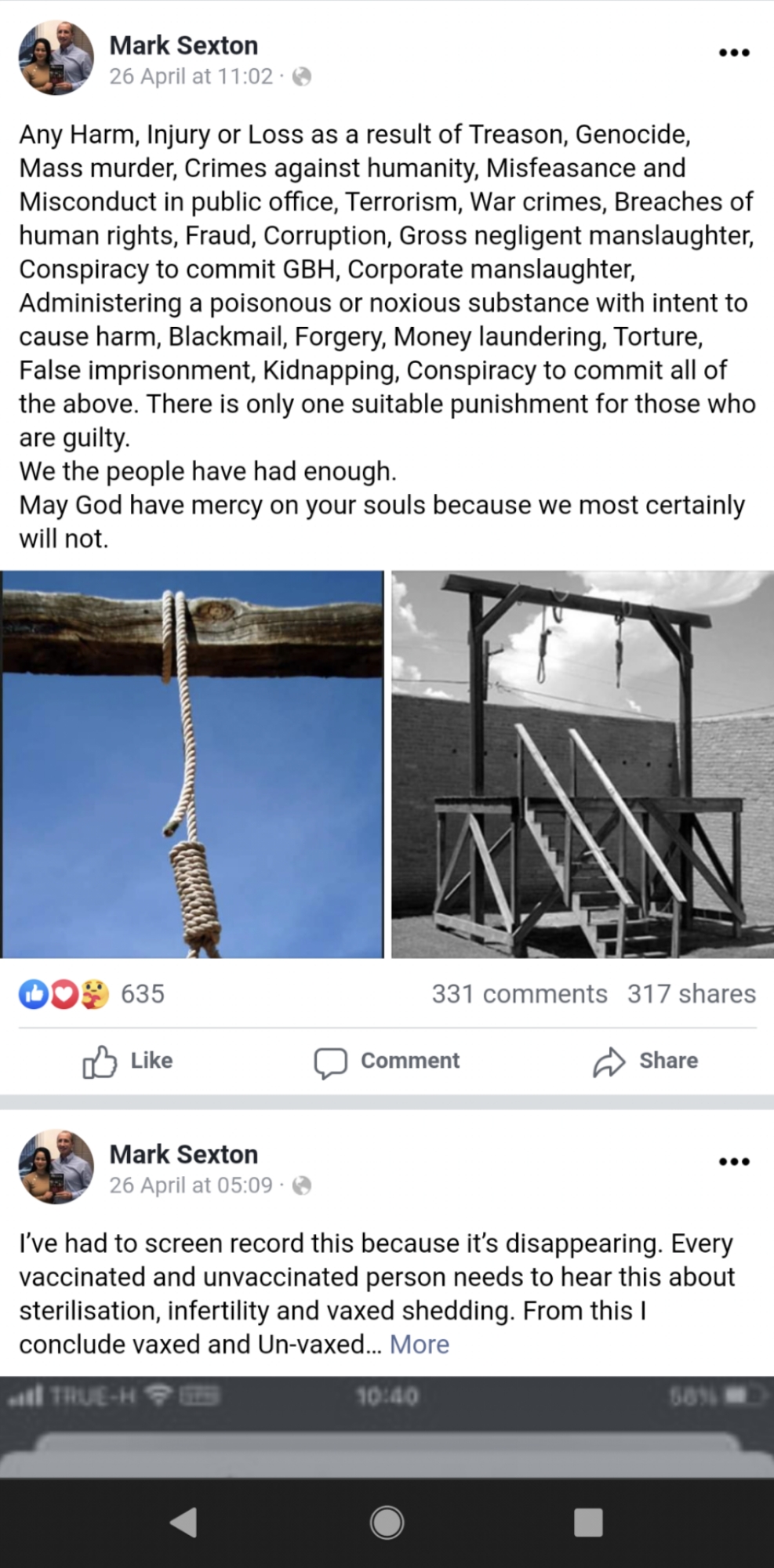Tap Android back triangle button

(184, 1522)
